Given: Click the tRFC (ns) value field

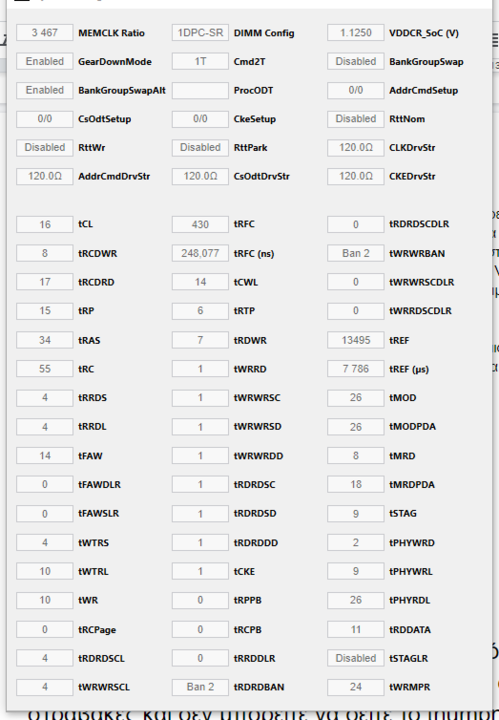Looking at the screenshot, I should (200, 253).
